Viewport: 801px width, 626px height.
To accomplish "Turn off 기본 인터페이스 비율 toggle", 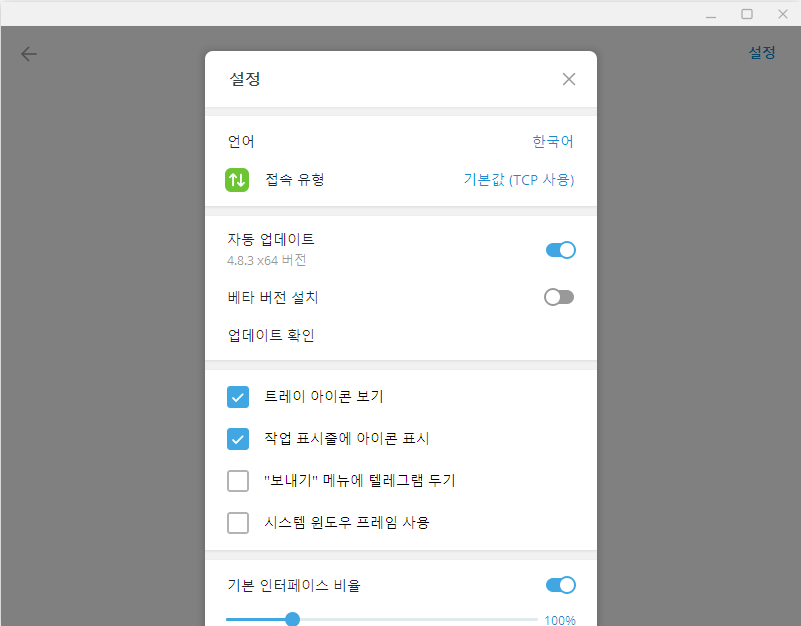I will click(x=561, y=585).
